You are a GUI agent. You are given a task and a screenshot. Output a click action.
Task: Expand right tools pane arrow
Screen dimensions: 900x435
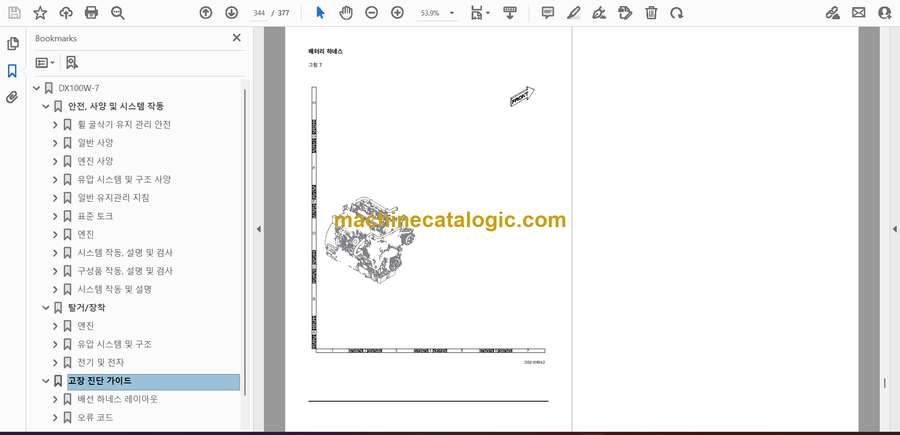tap(894, 229)
